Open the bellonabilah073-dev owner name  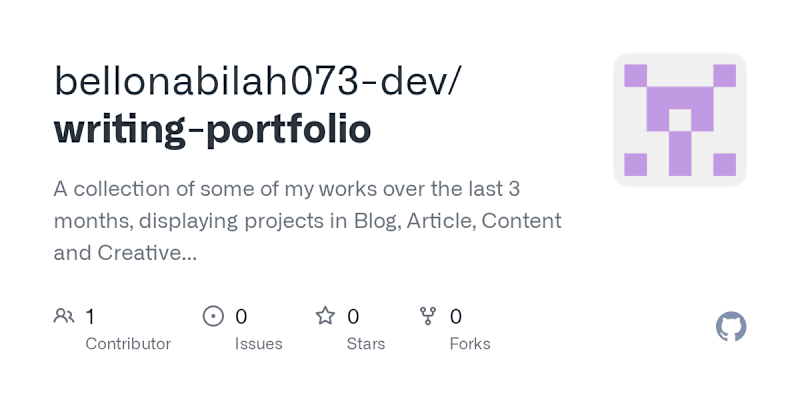257,81
